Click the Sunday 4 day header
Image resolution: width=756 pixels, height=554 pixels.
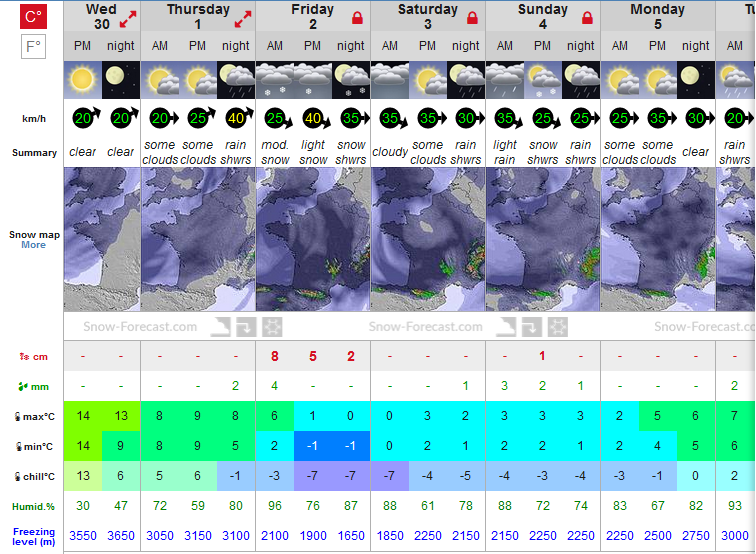click(x=542, y=17)
